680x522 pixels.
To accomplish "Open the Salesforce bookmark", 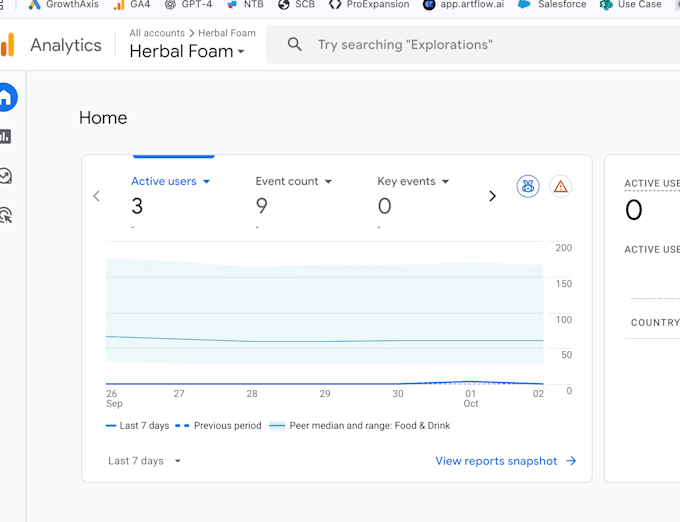I will (x=554, y=5).
